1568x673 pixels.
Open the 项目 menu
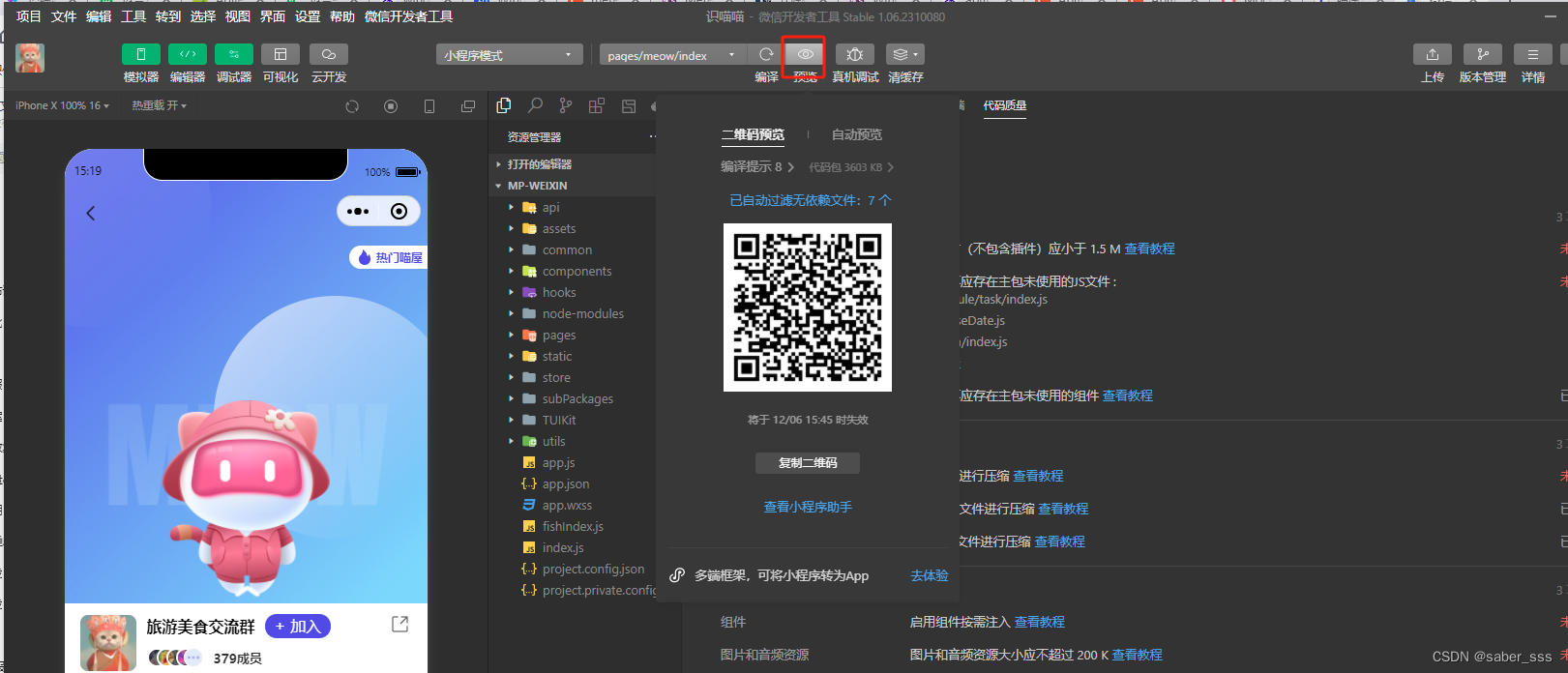tap(29, 16)
